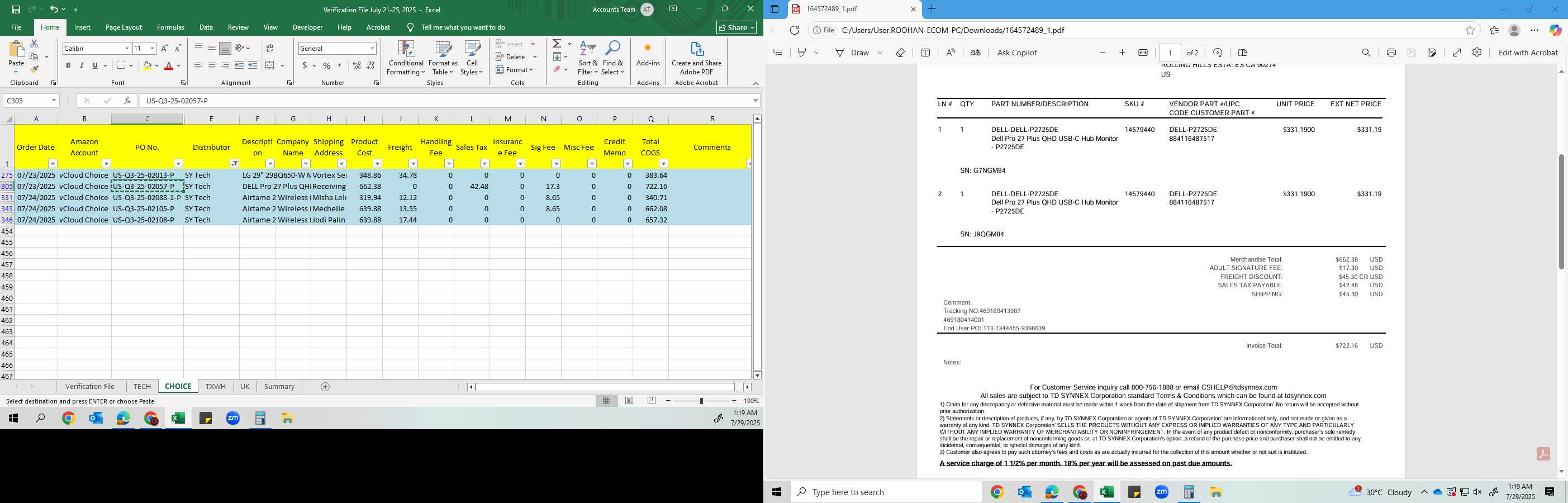The image size is (1568, 503).
Task: Open Outlook from the left taskbar
Action: (96, 419)
